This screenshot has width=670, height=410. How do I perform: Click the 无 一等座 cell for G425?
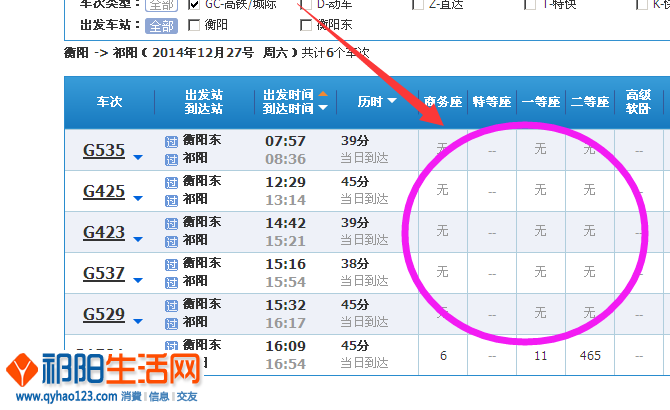click(541, 190)
